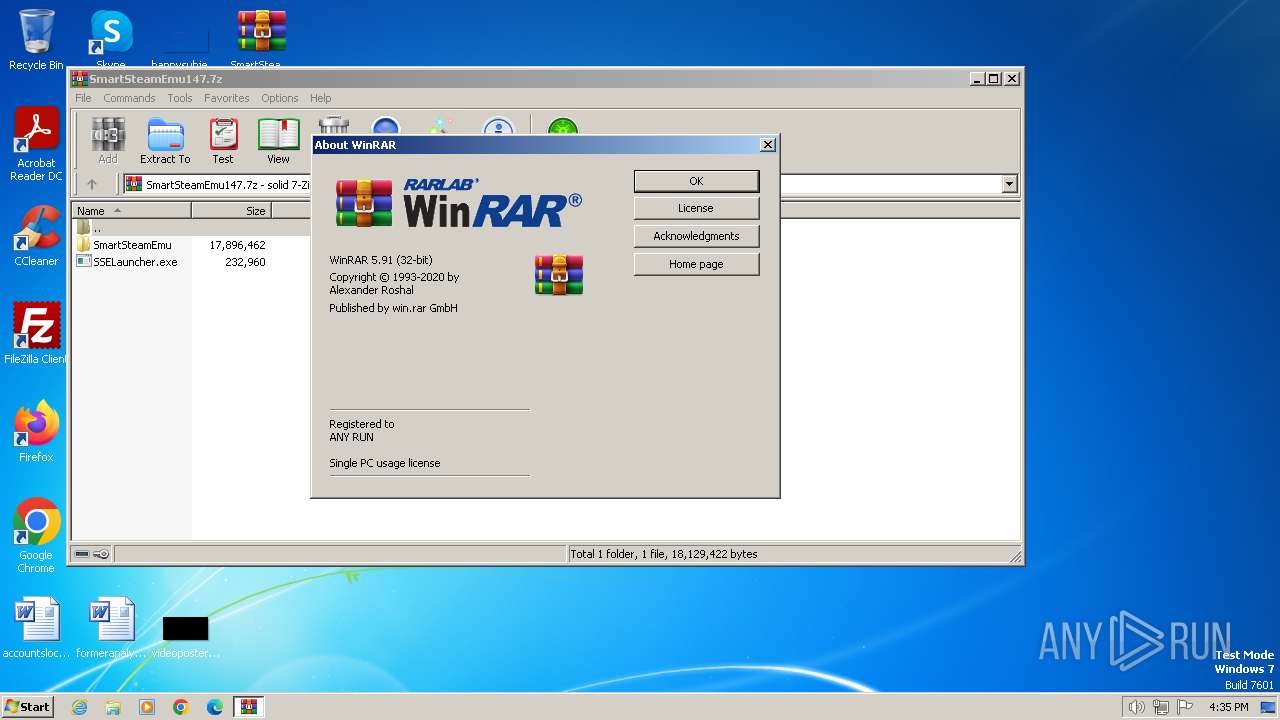
Task: Open the Help menu
Action: [320, 98]
